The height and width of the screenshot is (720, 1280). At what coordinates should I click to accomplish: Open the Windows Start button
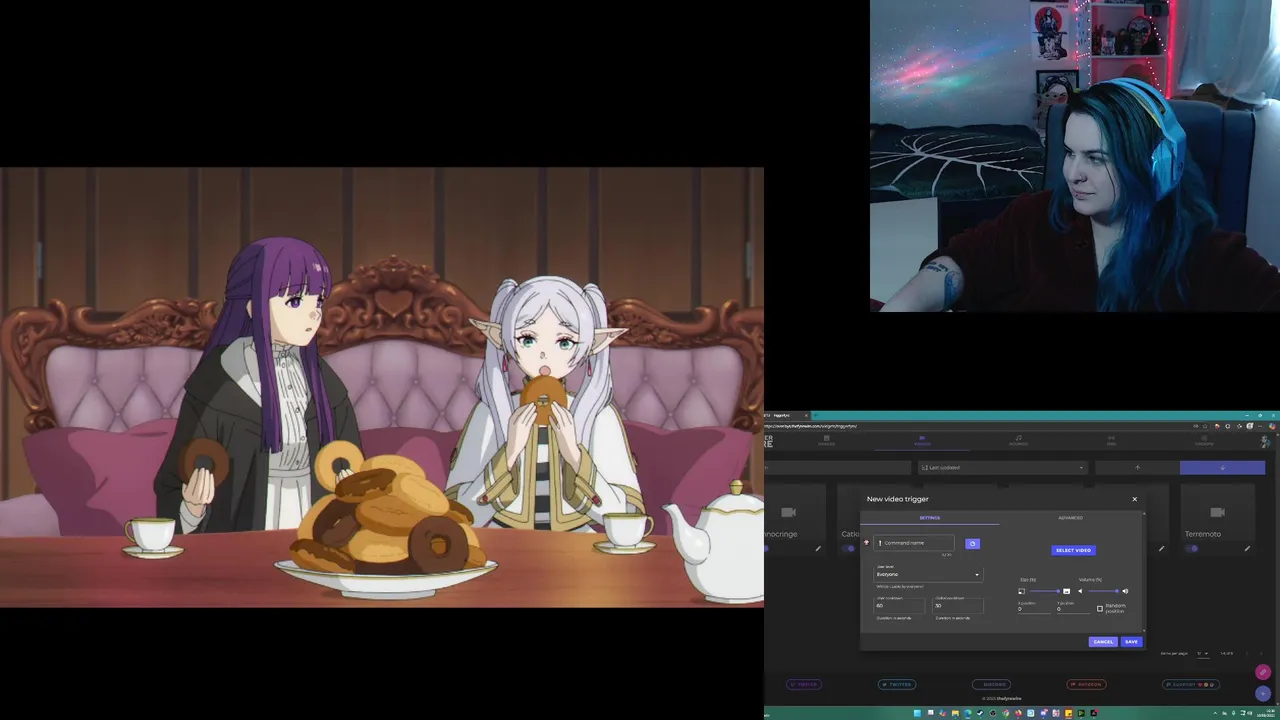tap(917, 713)
